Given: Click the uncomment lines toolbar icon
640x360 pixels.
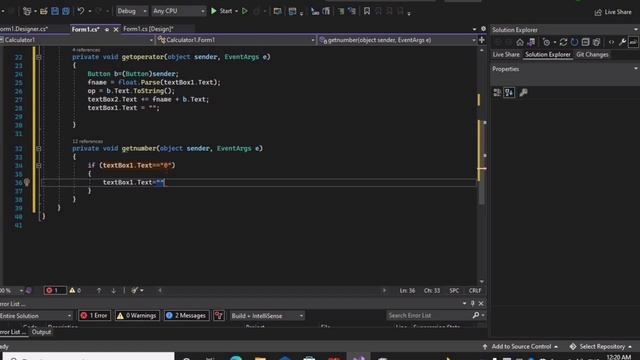Looking at the screenshot, I should (x=351, y=11).
